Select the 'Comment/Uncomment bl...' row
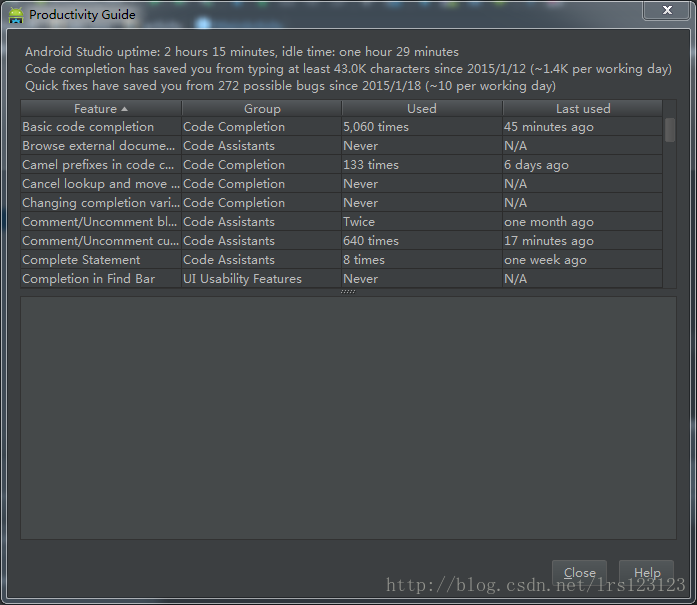Screen dimensions: 697x605 [x=341, y=222]
